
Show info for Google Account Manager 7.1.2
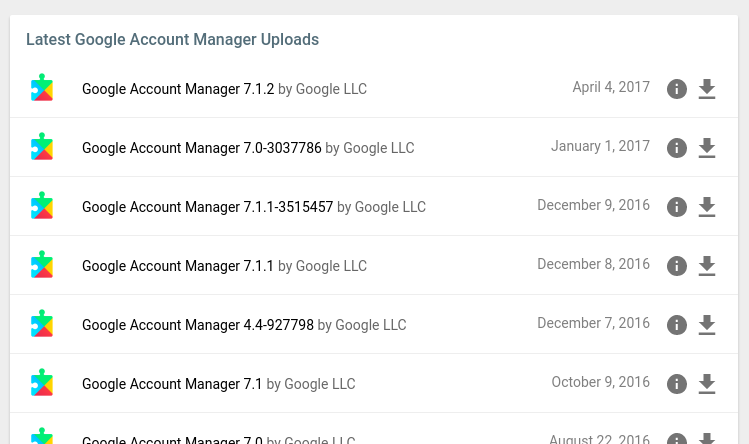(x=677, y=89)
